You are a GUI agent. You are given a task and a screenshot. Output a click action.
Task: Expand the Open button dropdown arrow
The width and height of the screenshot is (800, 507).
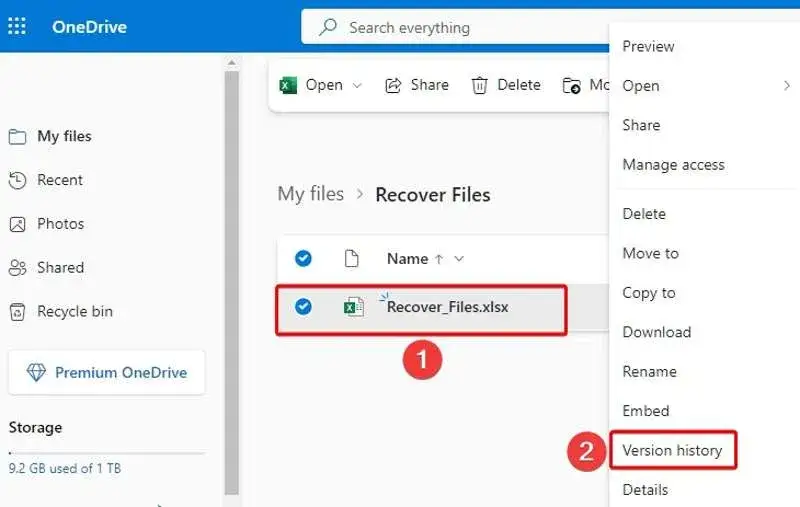point(357,85)
